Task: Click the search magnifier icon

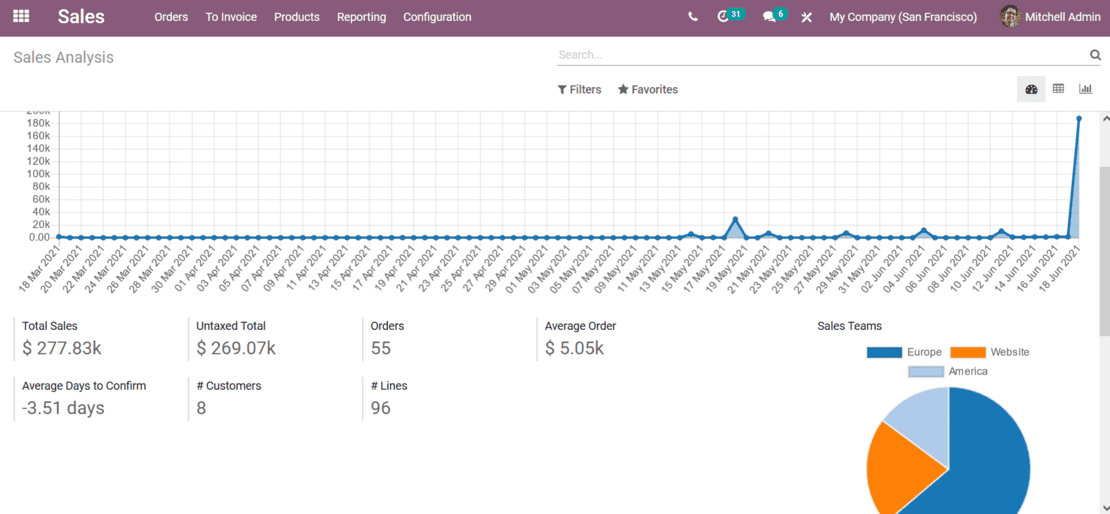Action: 1095,55
